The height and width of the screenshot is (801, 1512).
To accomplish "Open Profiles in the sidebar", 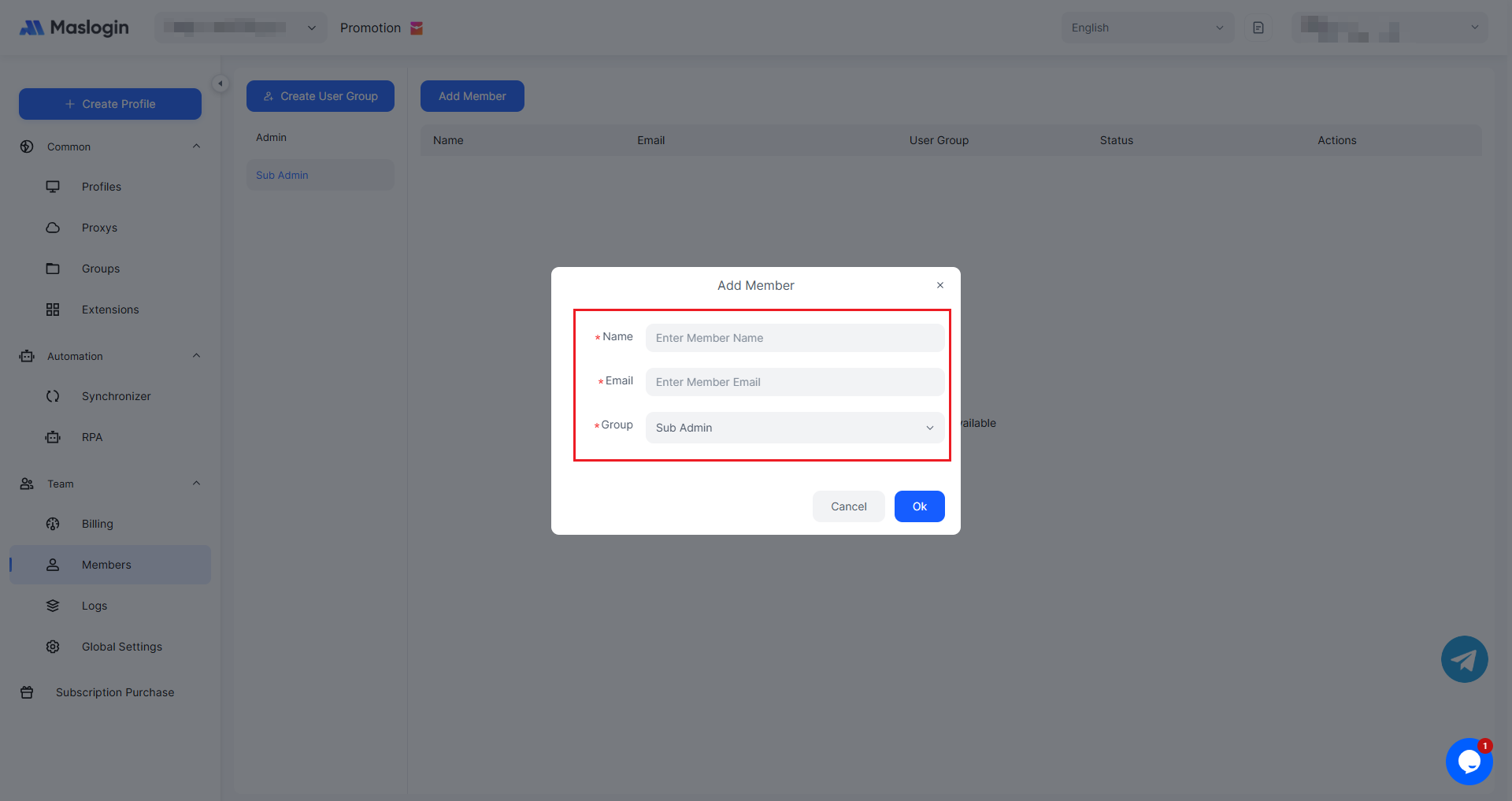I will click(x=102, y=187).
